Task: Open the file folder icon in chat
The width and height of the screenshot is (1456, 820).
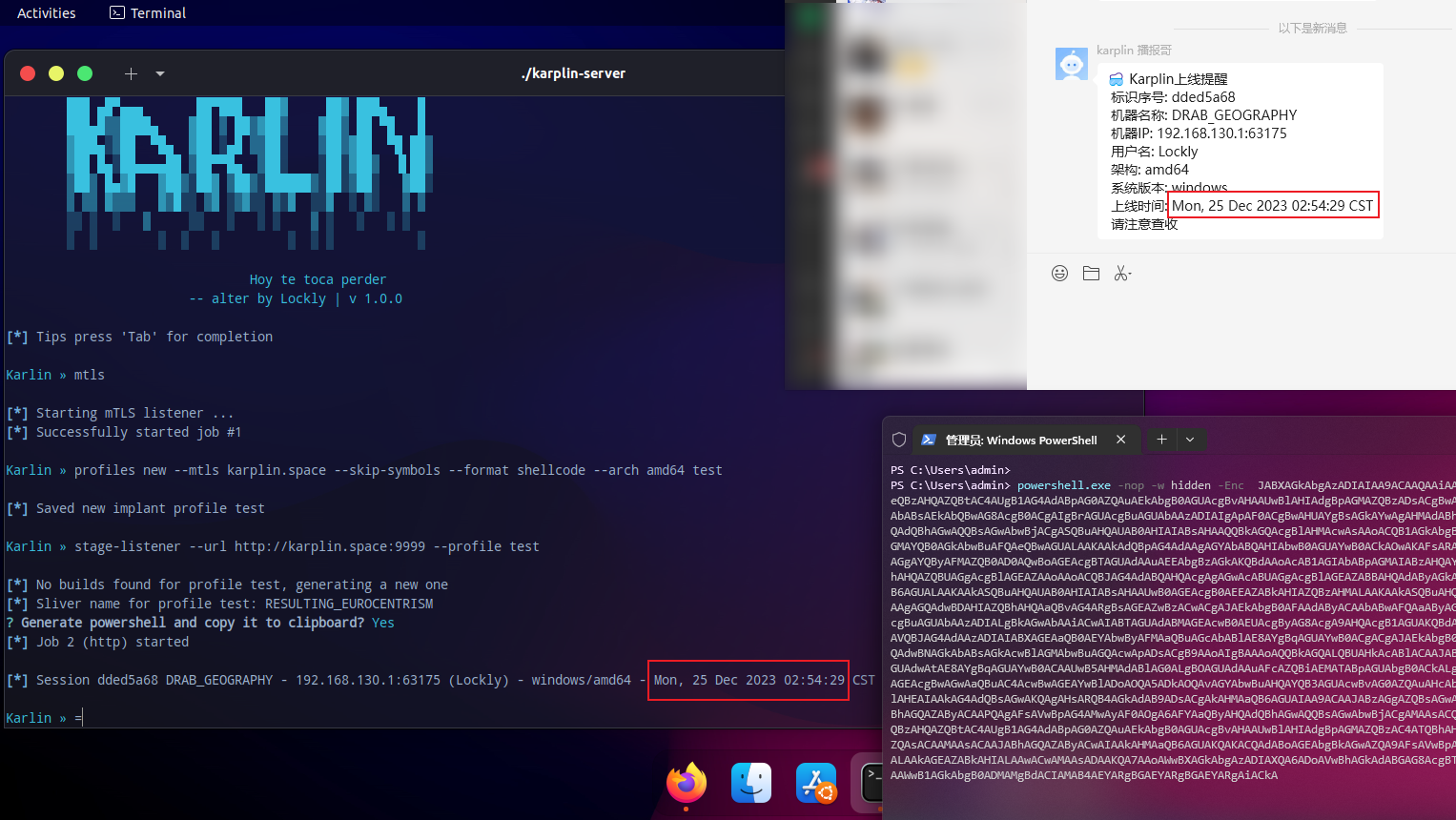Action: coord(1092,274)
